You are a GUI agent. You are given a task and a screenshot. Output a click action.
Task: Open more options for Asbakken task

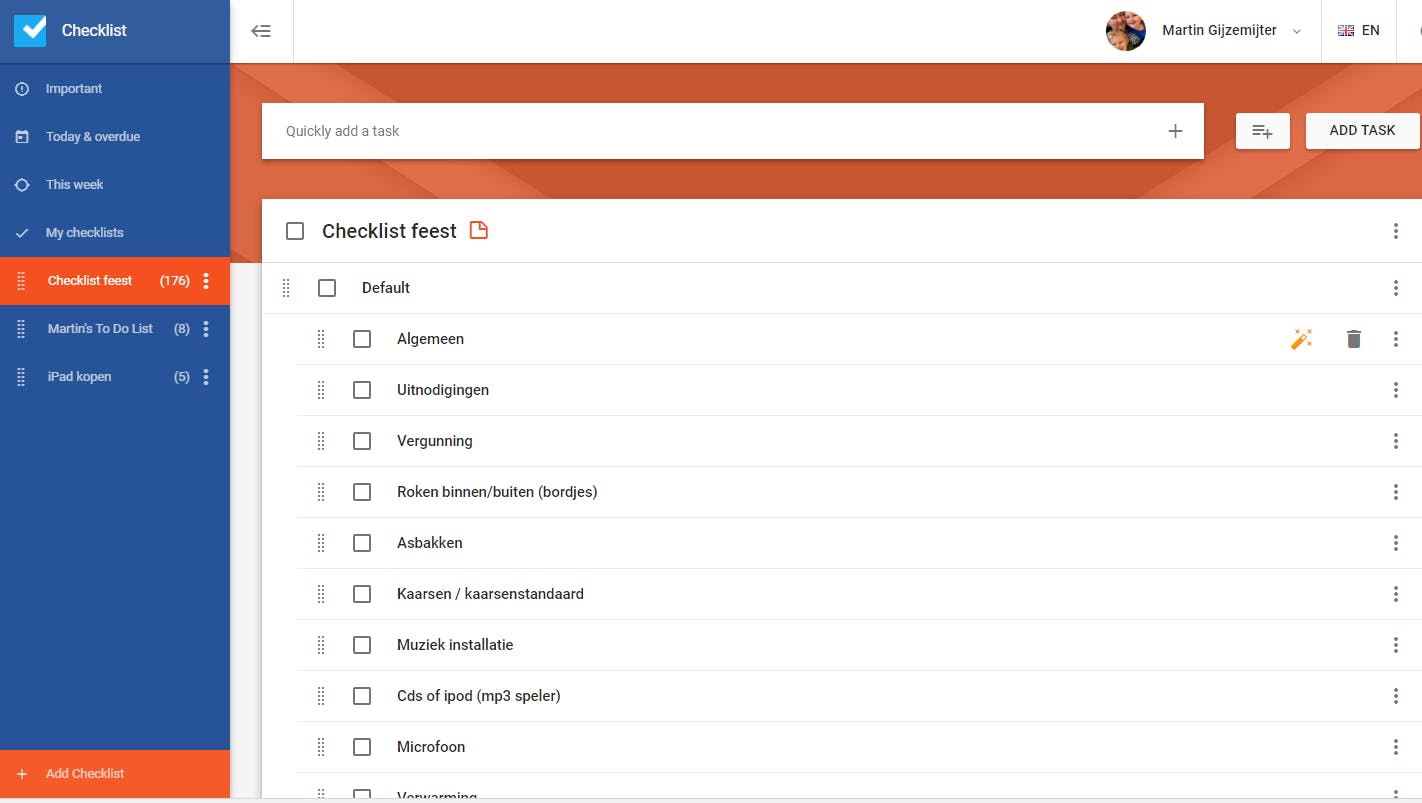click(x=1396, y=543)
